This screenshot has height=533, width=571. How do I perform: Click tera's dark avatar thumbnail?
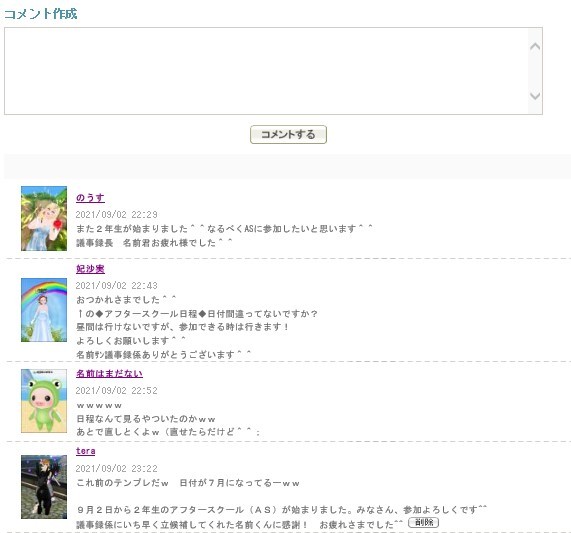tap(44, 487)
